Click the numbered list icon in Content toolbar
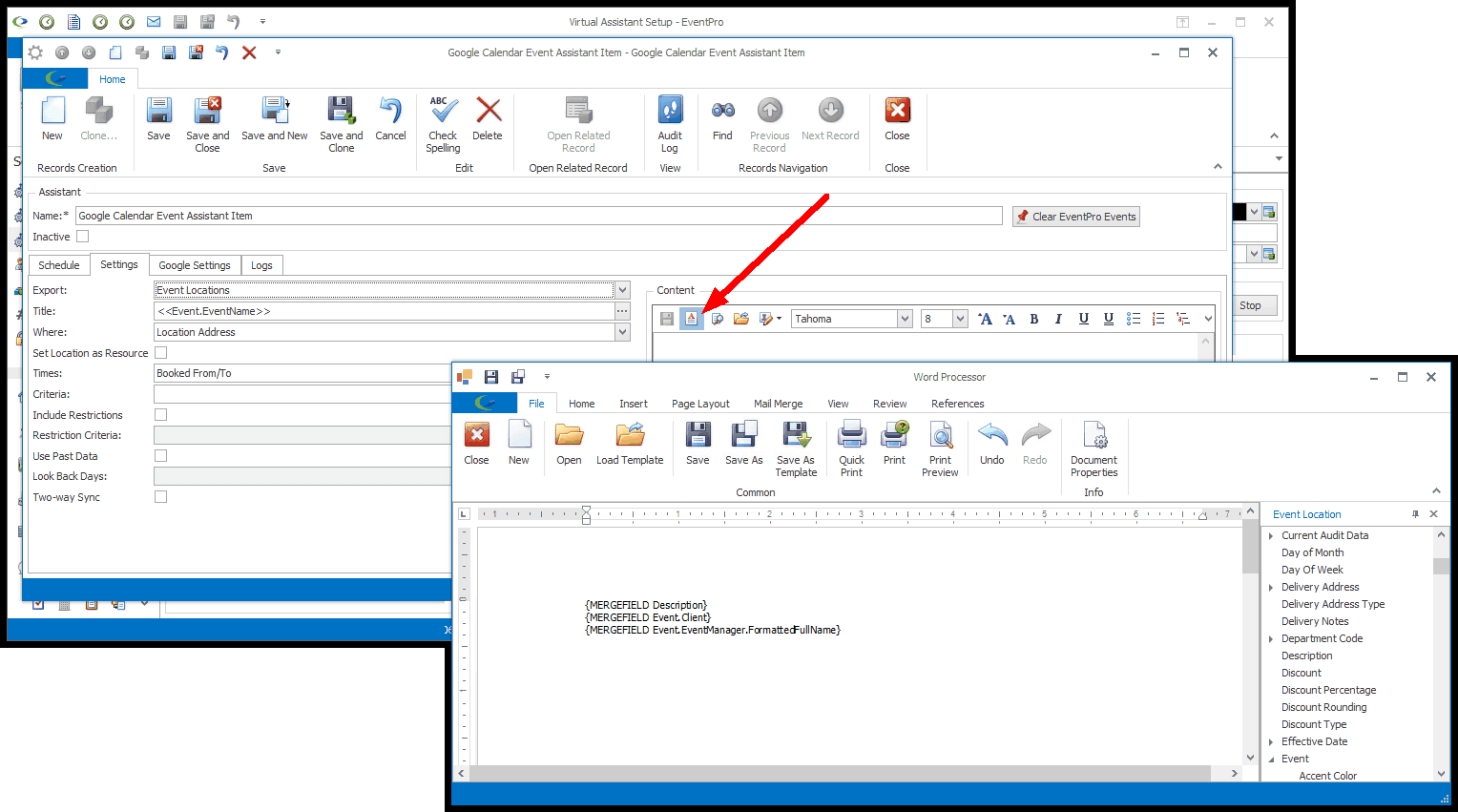 point(1158,319)
